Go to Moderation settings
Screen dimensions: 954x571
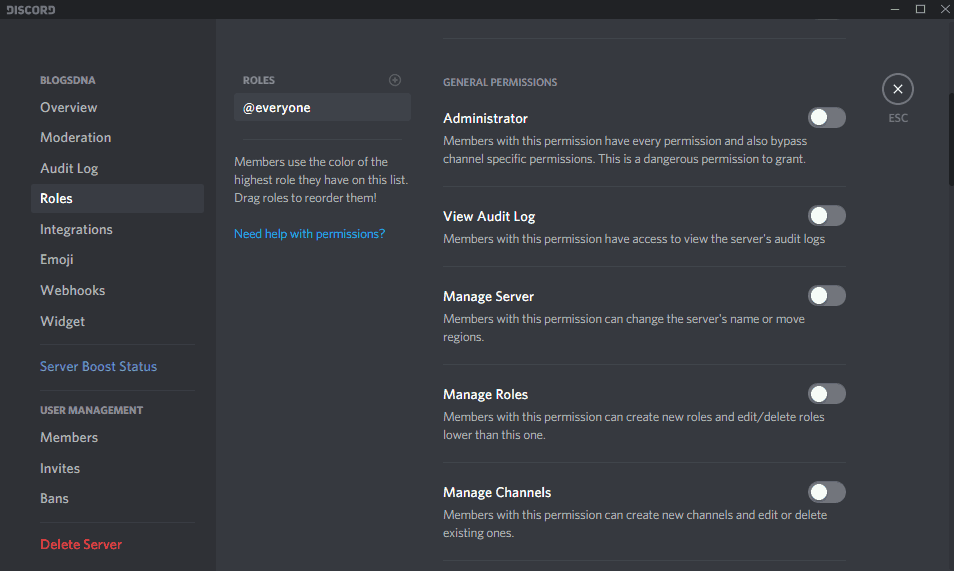[117, 138]
